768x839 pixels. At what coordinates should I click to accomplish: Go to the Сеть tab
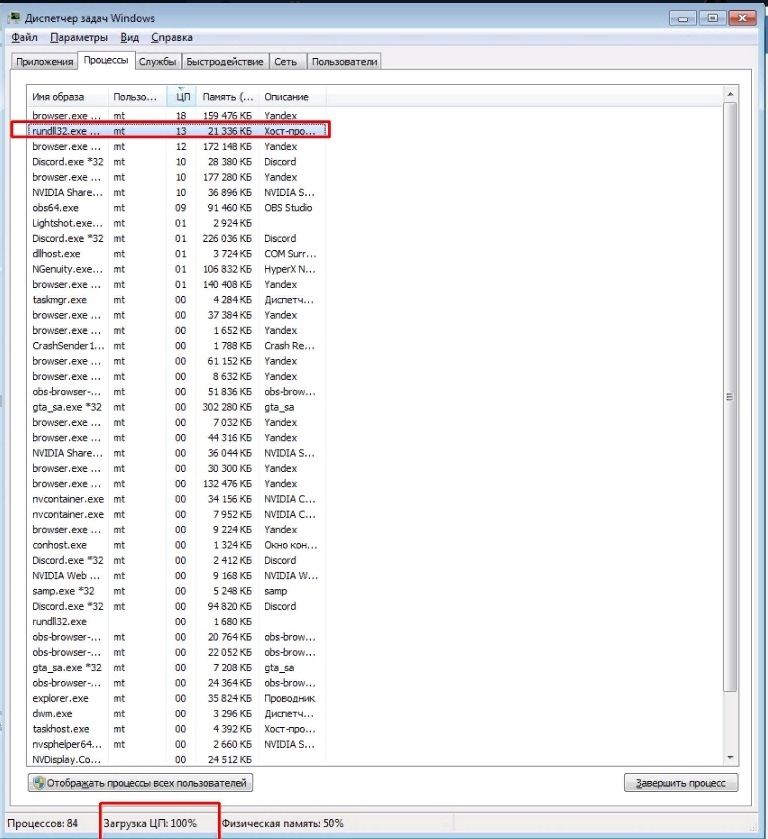coord(285,62)
